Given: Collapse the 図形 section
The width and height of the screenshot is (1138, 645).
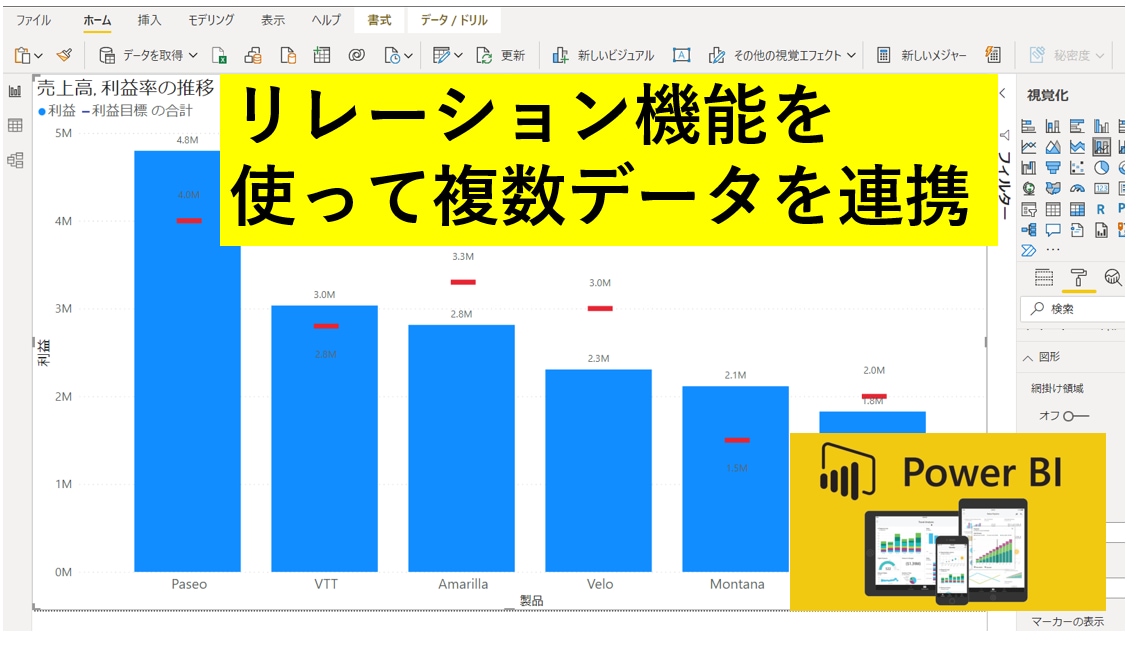Looking at the screenshot, I should tap(1027, 358).
